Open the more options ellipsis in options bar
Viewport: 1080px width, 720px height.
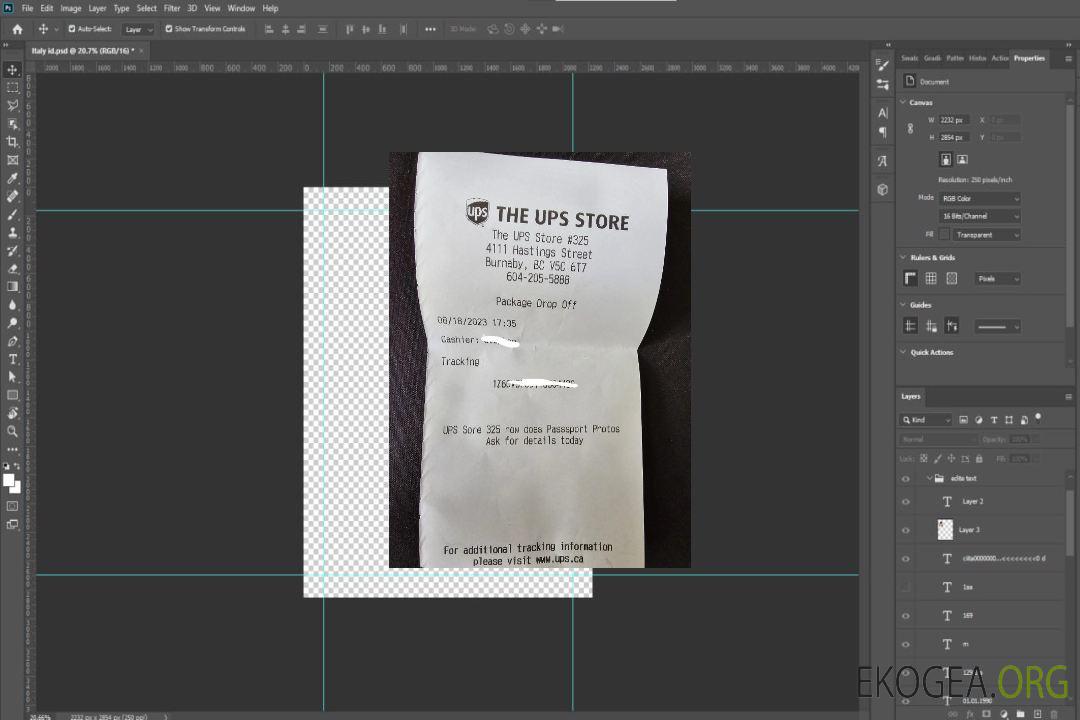[x=430, y=29]
